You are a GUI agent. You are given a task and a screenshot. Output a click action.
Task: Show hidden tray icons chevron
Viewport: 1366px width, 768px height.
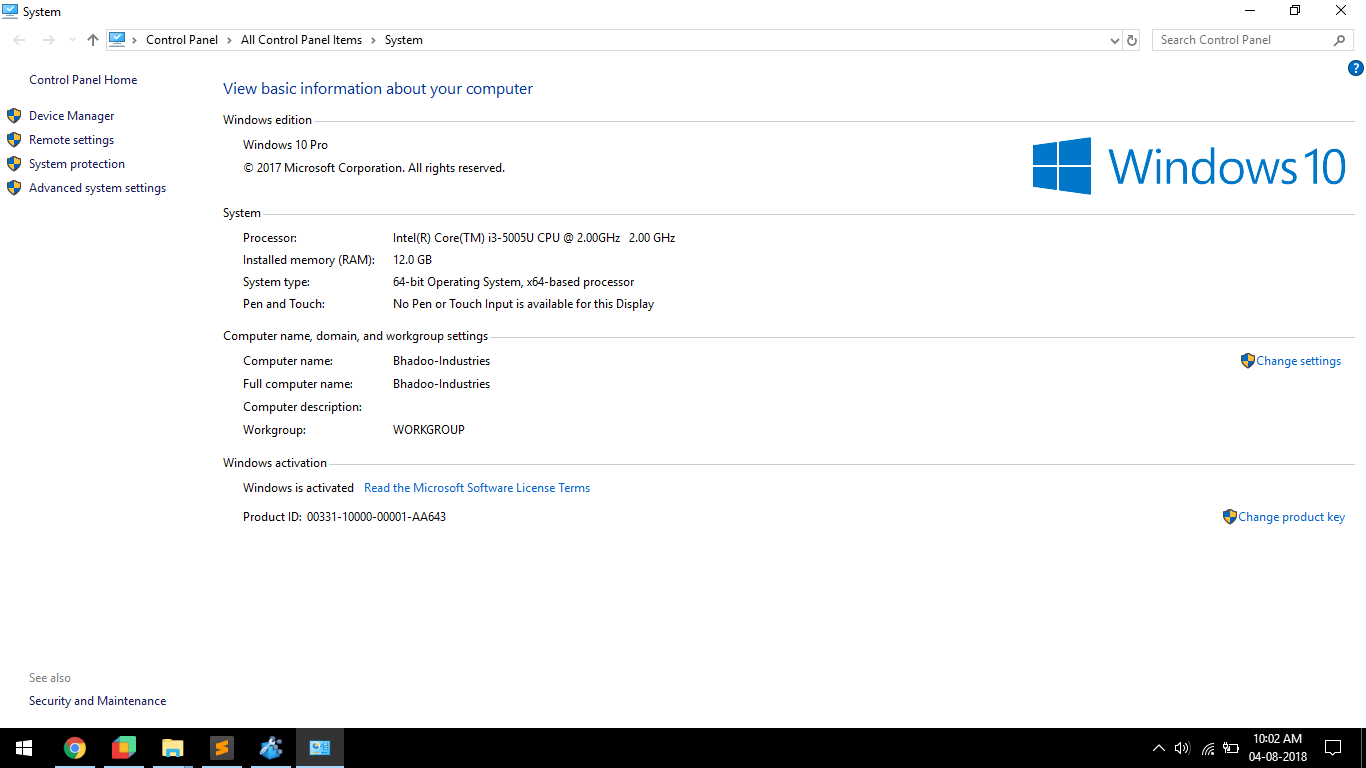1159,748
